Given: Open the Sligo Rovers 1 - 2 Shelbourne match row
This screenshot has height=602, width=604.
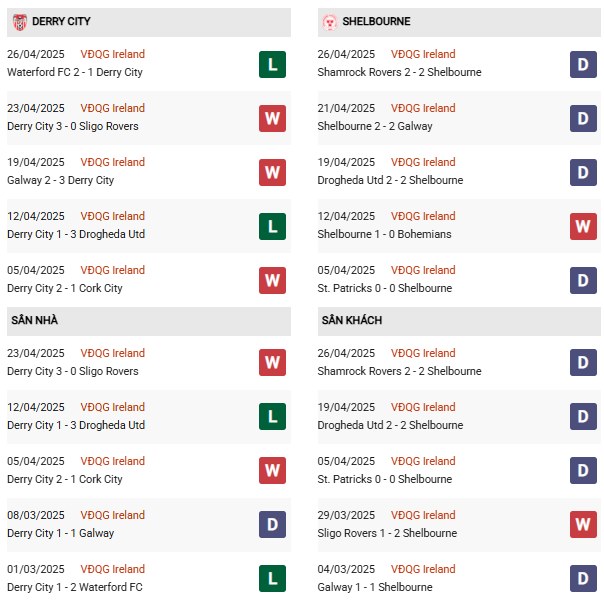Looking at the screenshot, I should [459, 524].
